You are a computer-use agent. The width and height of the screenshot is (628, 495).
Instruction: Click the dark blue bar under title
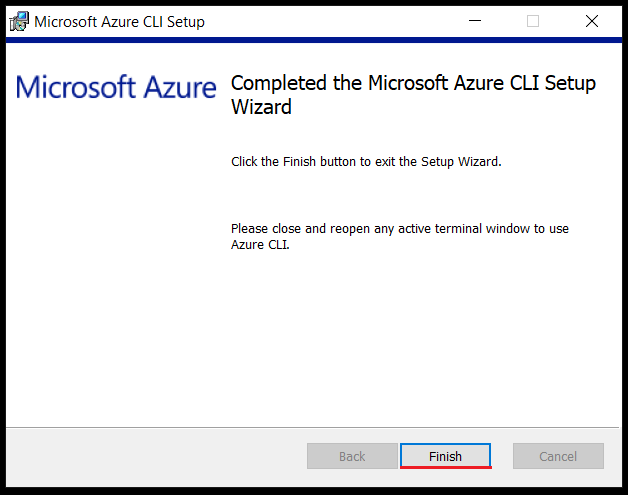coord(314,40)
